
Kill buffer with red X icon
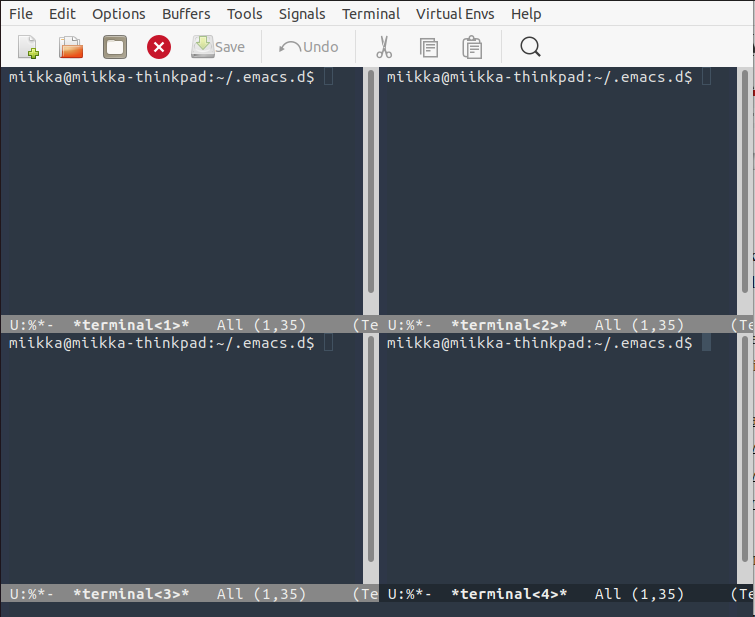coord(159,47)
